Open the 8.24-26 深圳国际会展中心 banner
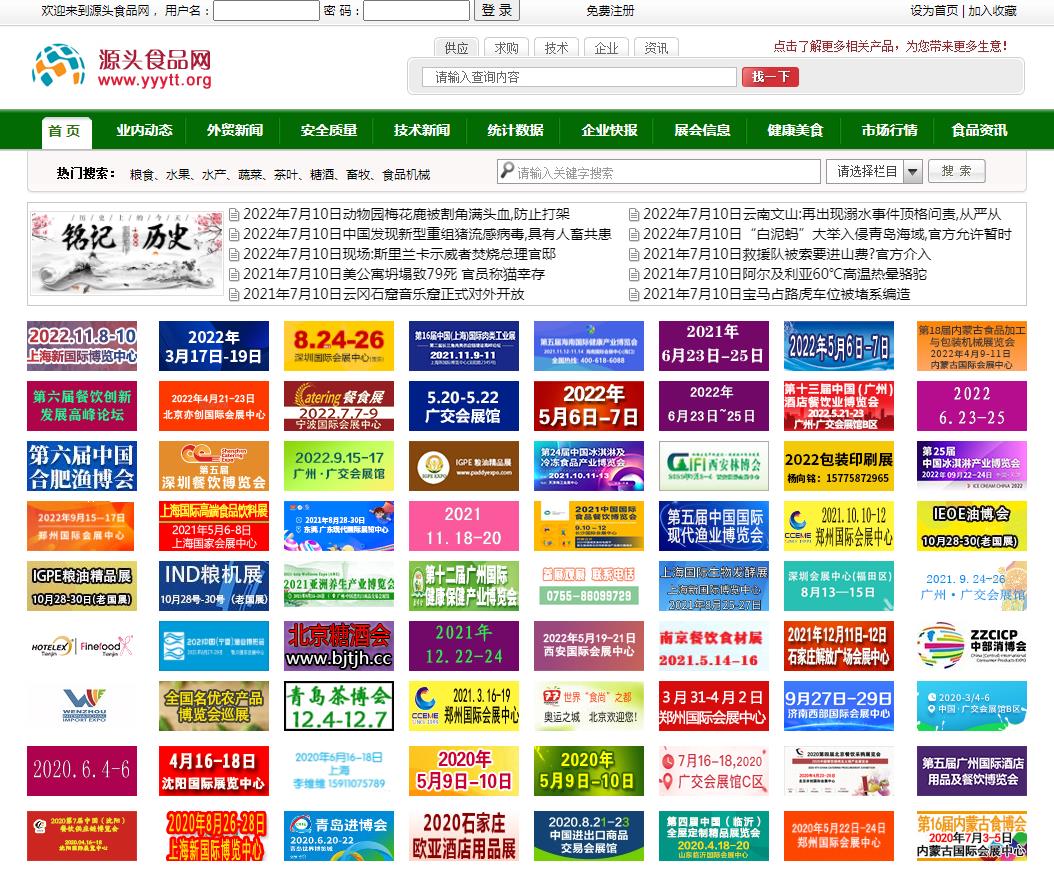The width and height of the screenshot is (1054, 871). pyautogui.click(x=339, y=346)
